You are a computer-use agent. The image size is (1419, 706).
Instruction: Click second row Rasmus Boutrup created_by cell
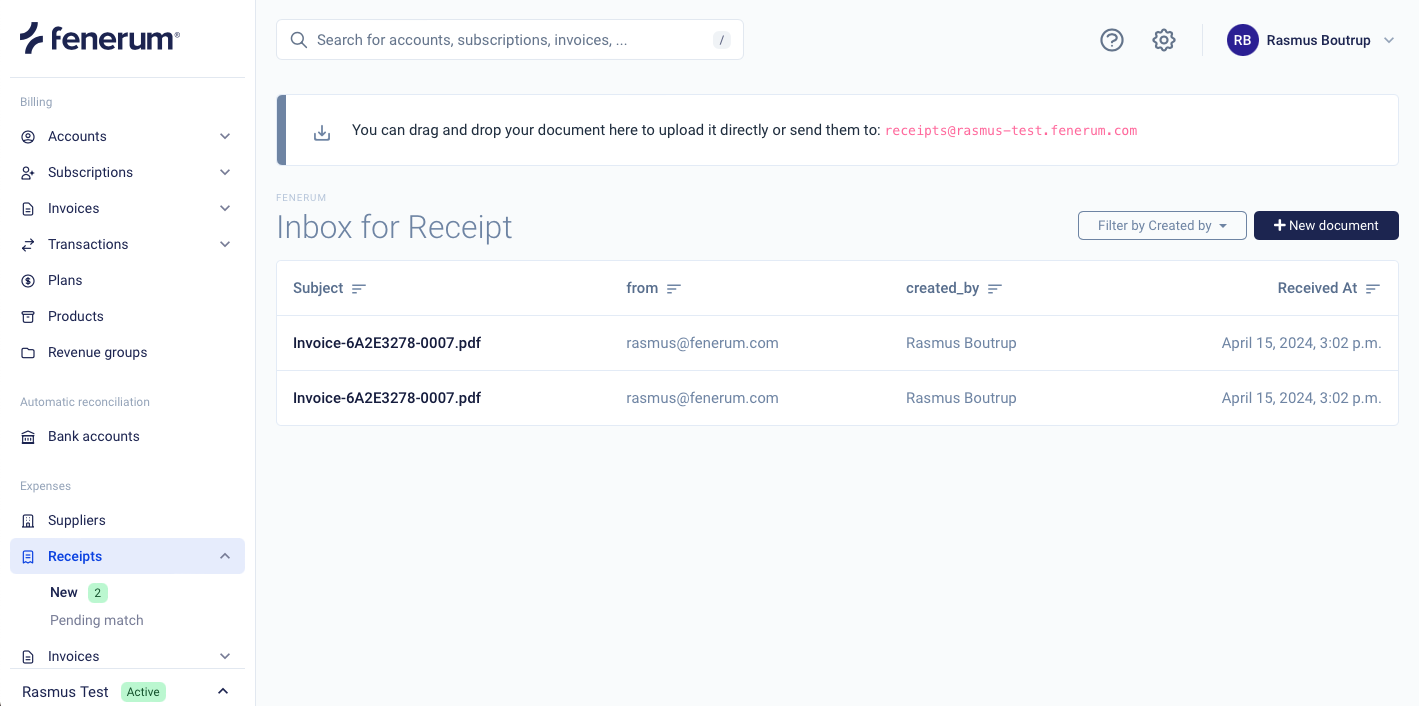tap(961, 398)
